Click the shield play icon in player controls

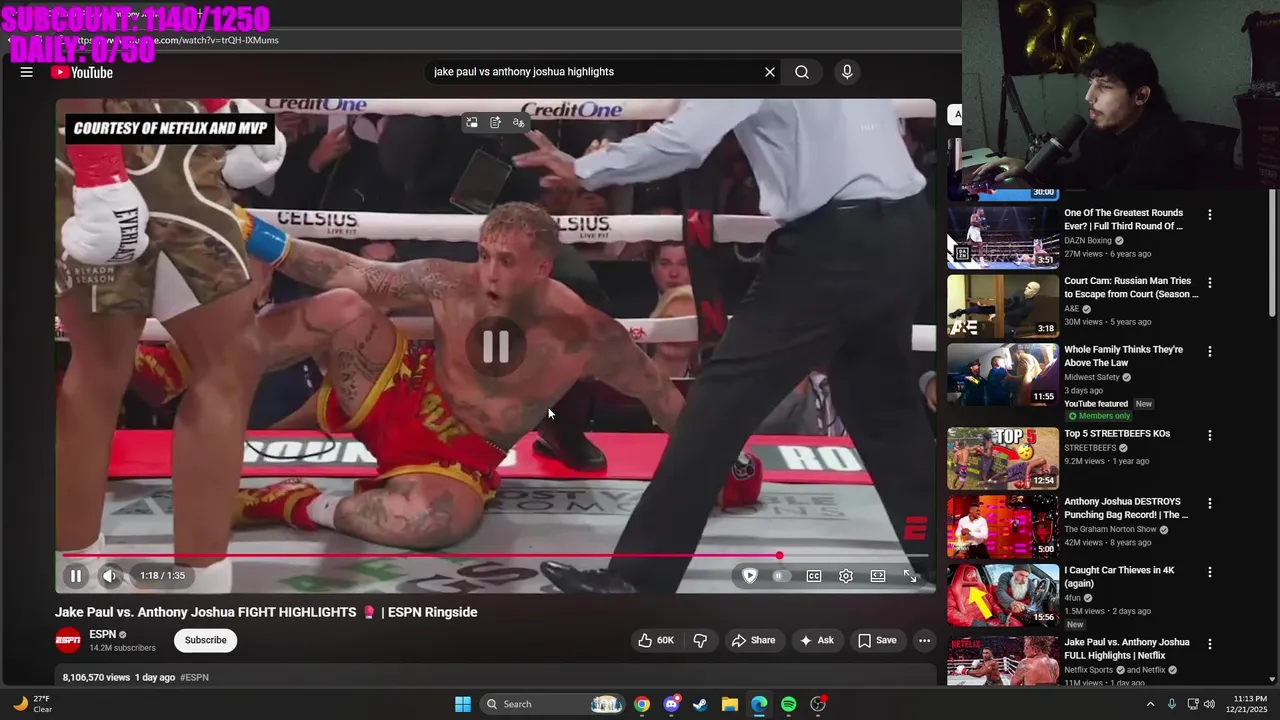click(750, 576)
